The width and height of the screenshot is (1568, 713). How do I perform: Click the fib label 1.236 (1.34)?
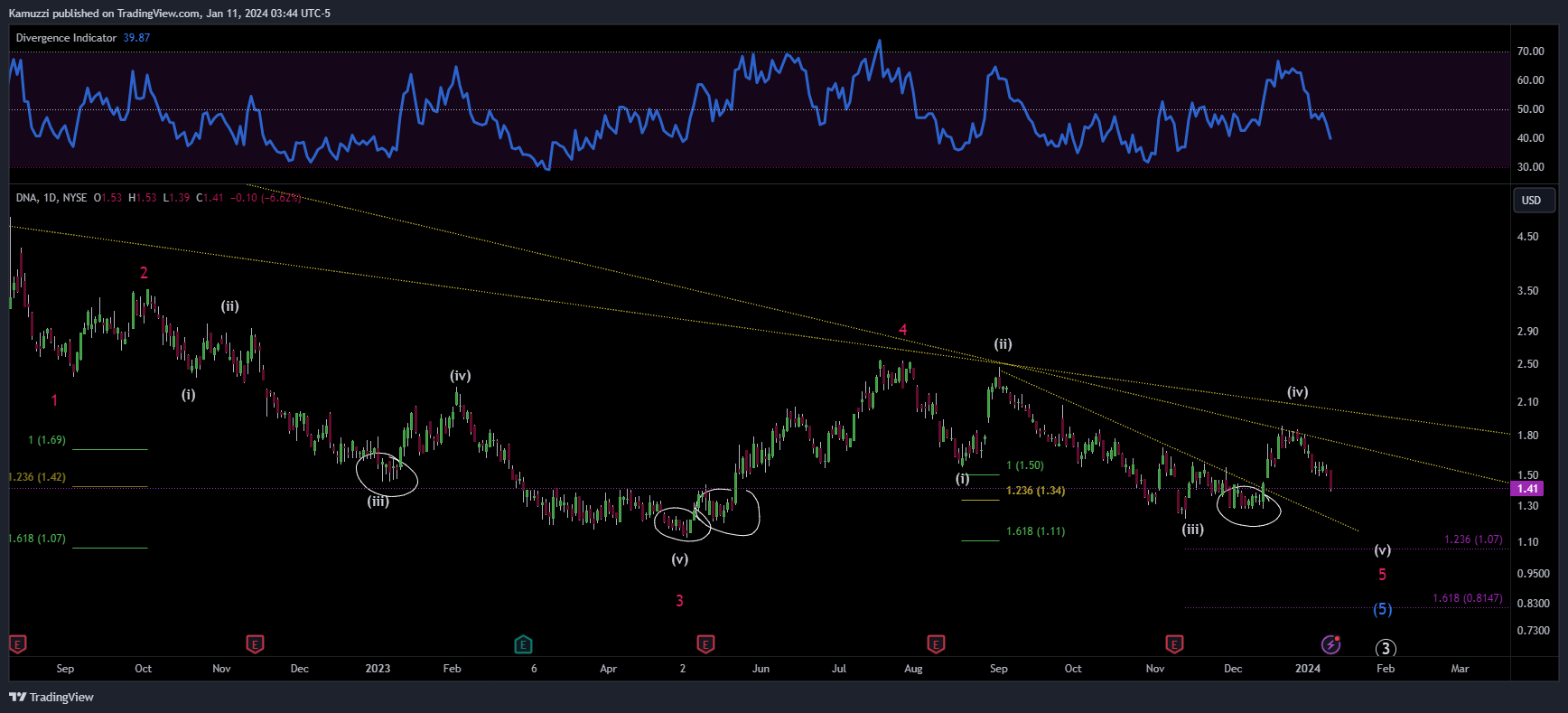point(1035,491)
